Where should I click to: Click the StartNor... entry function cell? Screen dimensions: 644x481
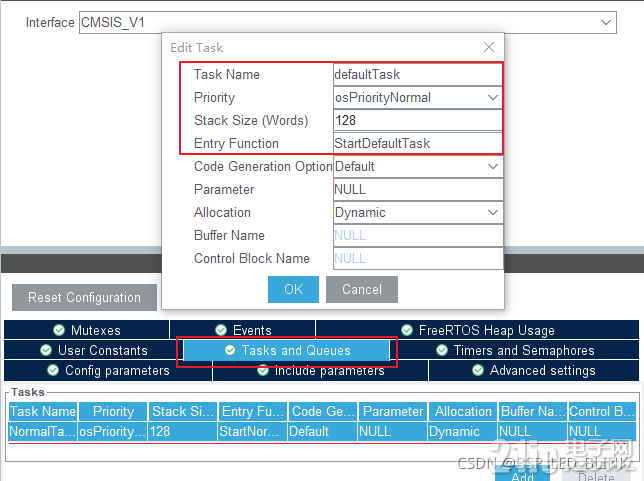point(253,431)
